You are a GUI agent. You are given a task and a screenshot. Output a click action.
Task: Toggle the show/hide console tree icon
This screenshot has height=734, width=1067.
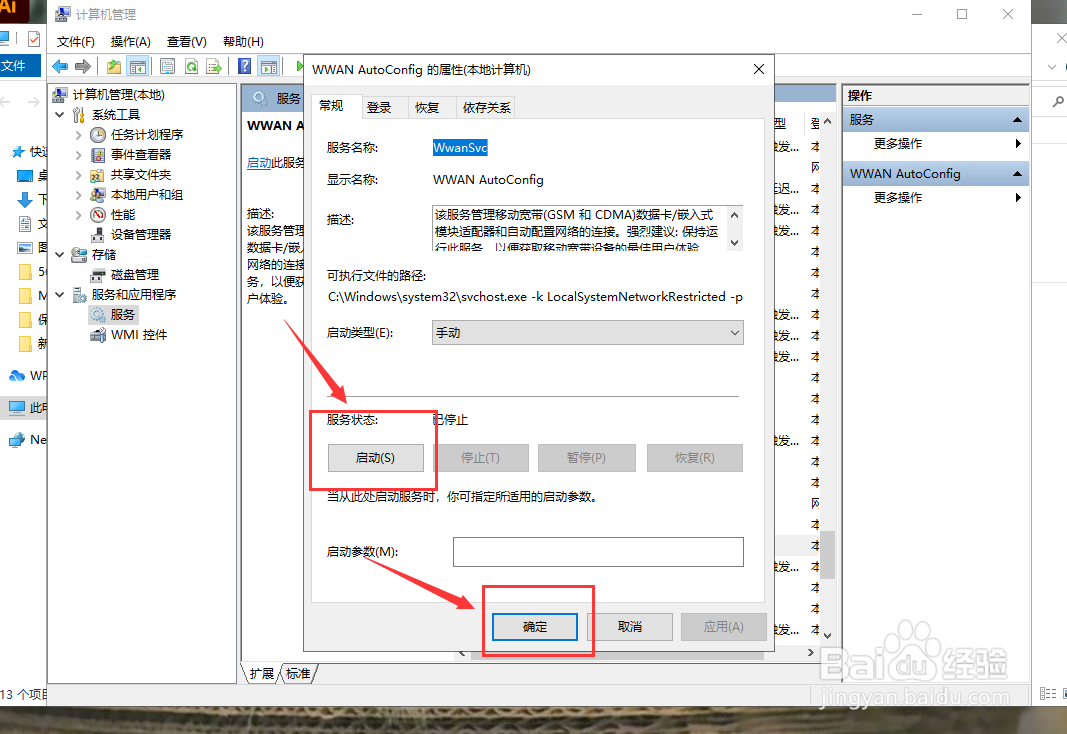coord(141,66)
